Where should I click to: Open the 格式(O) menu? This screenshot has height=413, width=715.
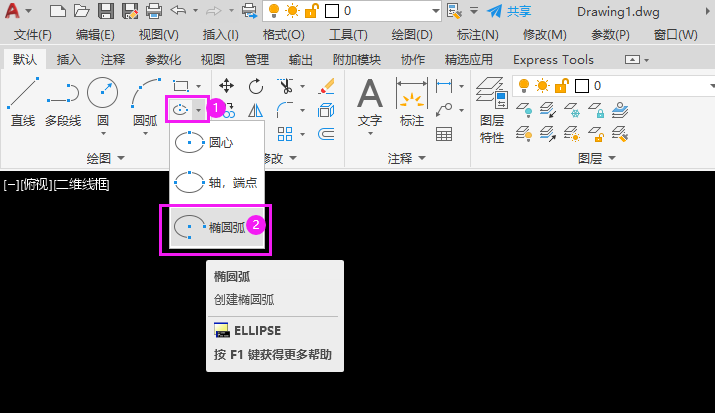284,35
